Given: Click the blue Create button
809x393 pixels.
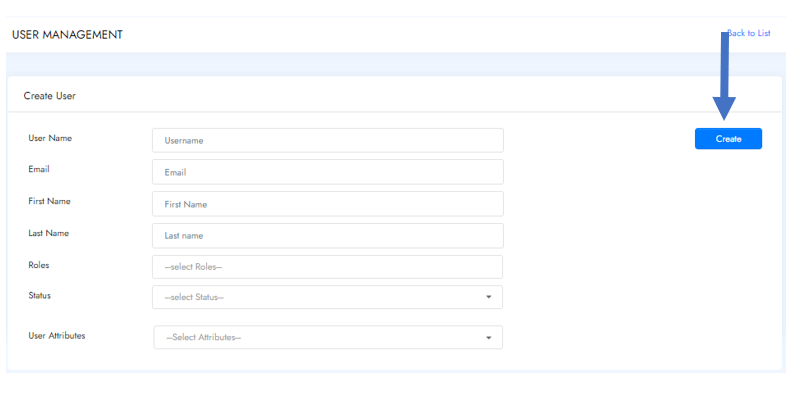Looking at the screenshot, I should [x=728, y=139].
